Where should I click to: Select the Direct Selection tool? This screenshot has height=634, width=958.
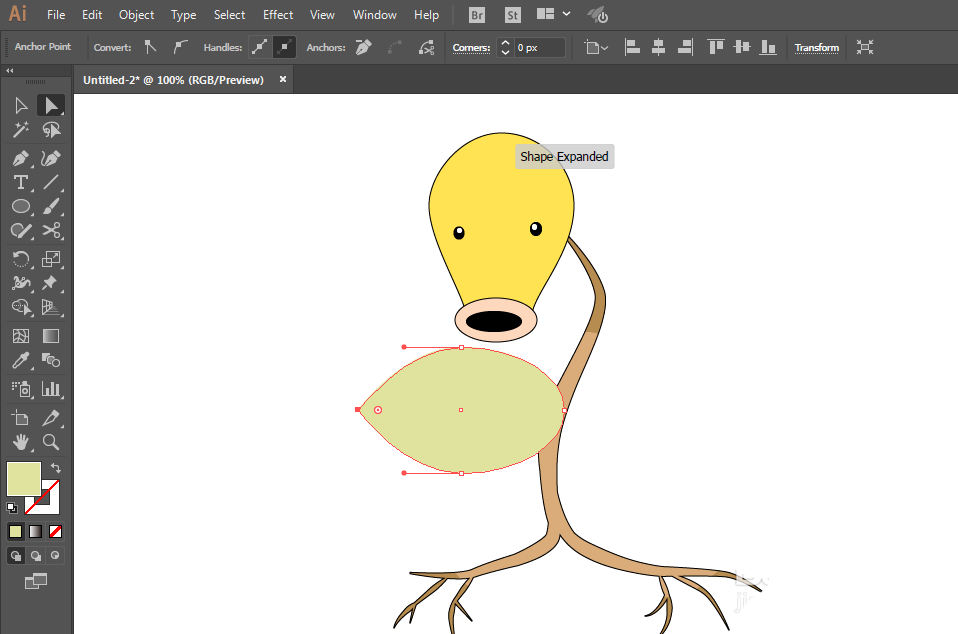(x=51, y=105)
